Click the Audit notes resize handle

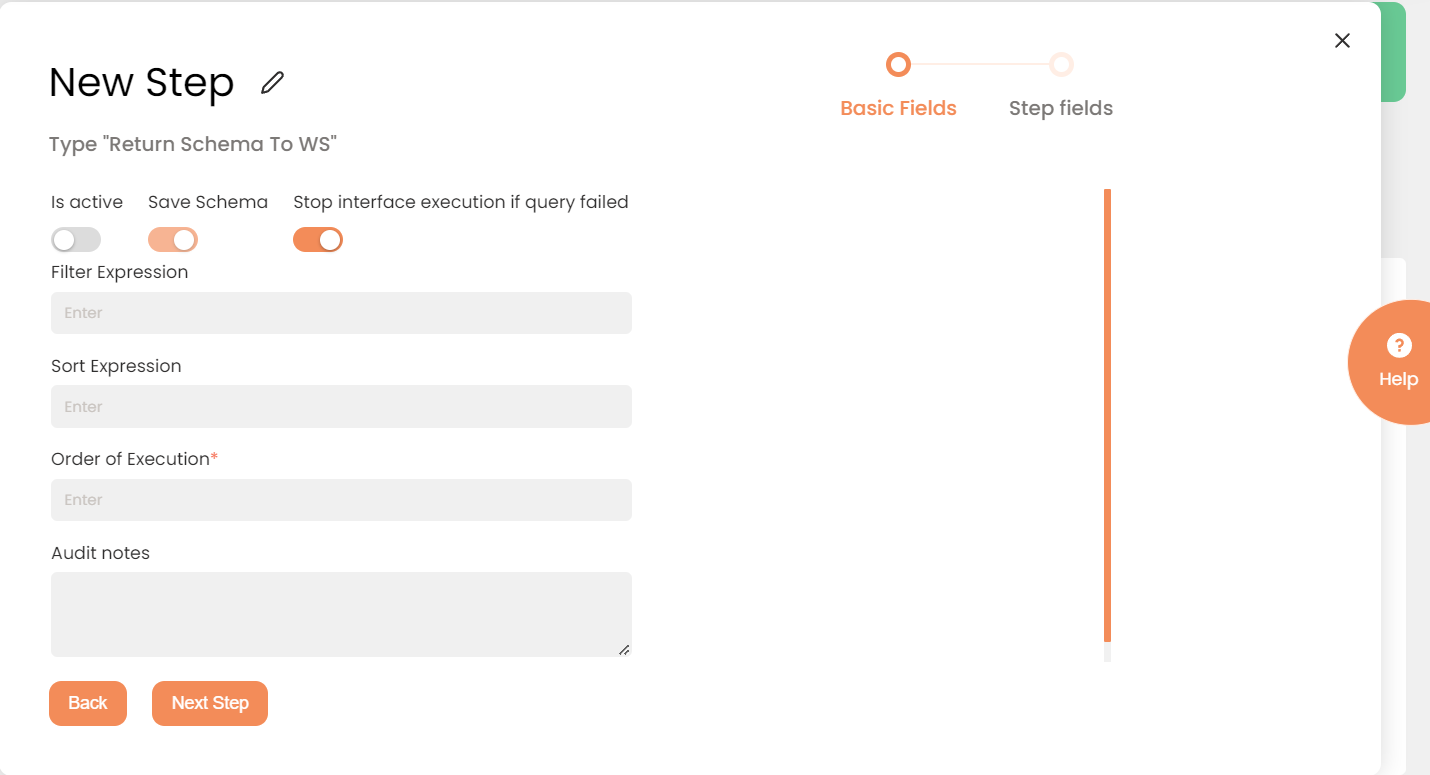click(624, 649)
